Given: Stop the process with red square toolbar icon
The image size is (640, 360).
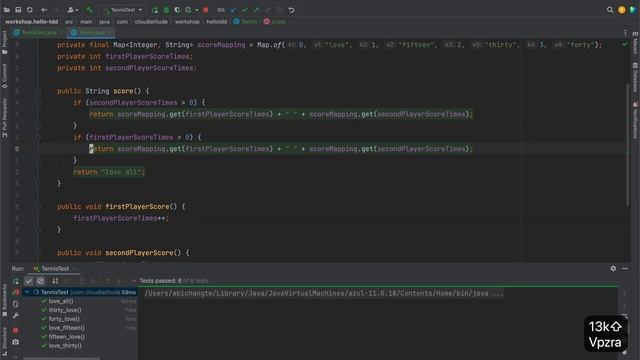Looking at the screenshot, I should click(x=206, y=10).
